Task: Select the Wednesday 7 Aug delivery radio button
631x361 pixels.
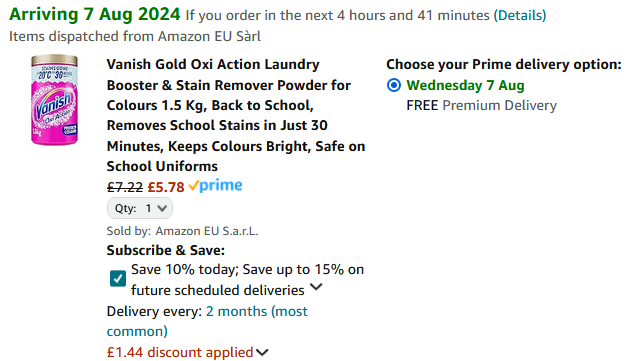Action: point(394,85)
